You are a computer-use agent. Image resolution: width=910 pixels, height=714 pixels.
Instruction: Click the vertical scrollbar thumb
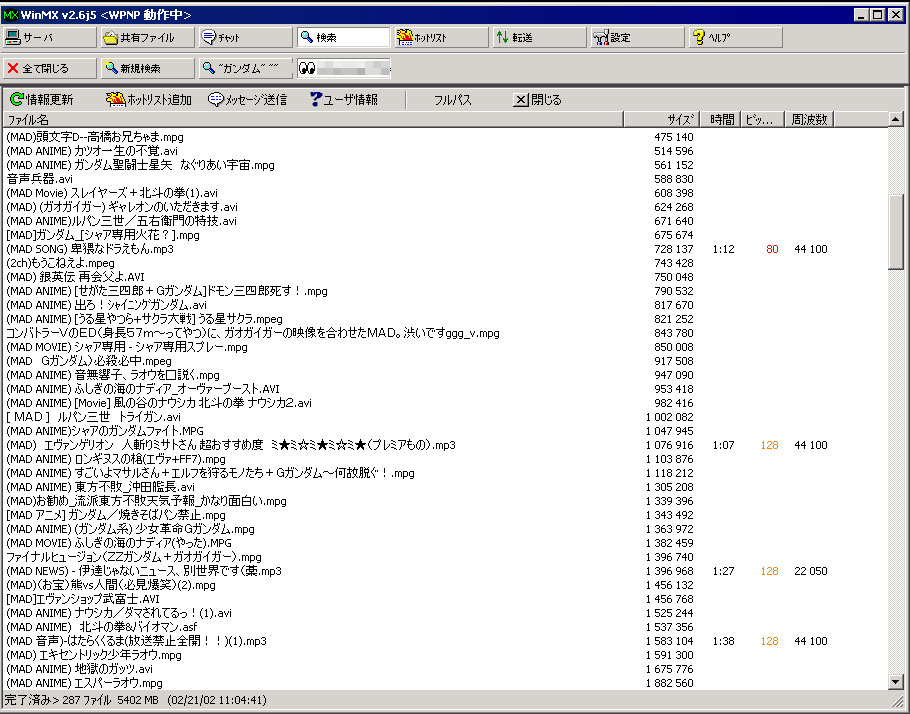point(895,232)
